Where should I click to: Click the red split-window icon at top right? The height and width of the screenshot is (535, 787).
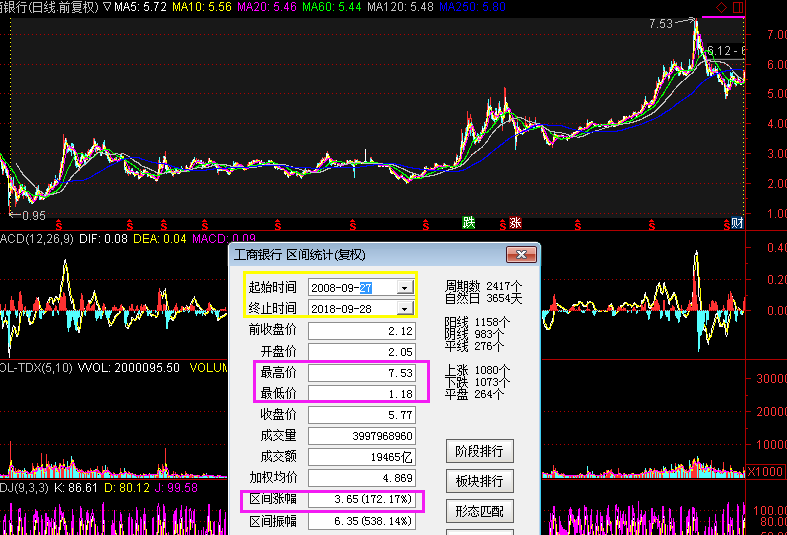738,8
